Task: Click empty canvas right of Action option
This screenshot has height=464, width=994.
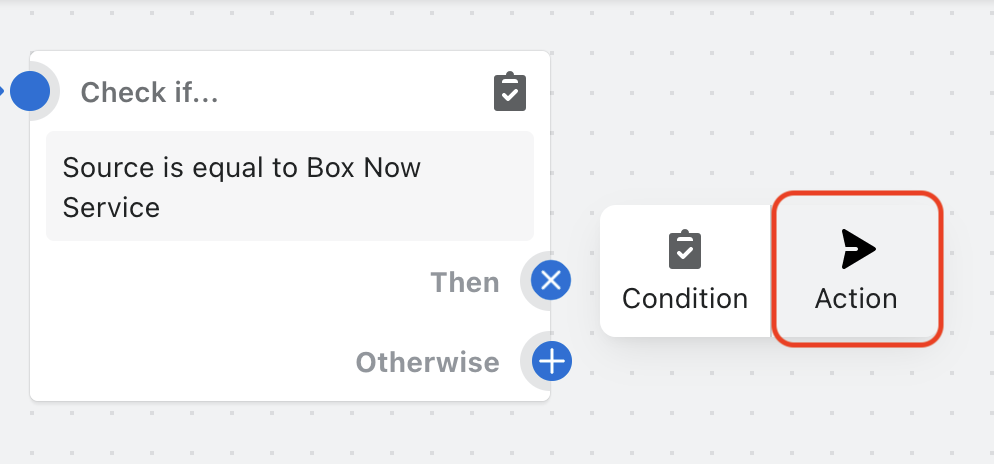Action: pos(968,270)
